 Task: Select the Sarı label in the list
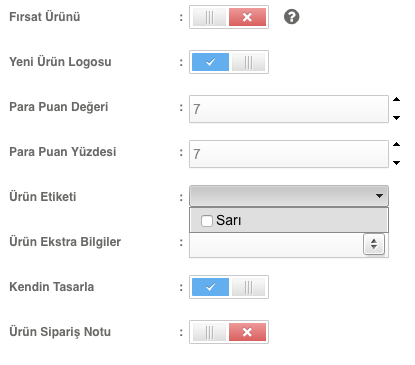coord(228,220)
